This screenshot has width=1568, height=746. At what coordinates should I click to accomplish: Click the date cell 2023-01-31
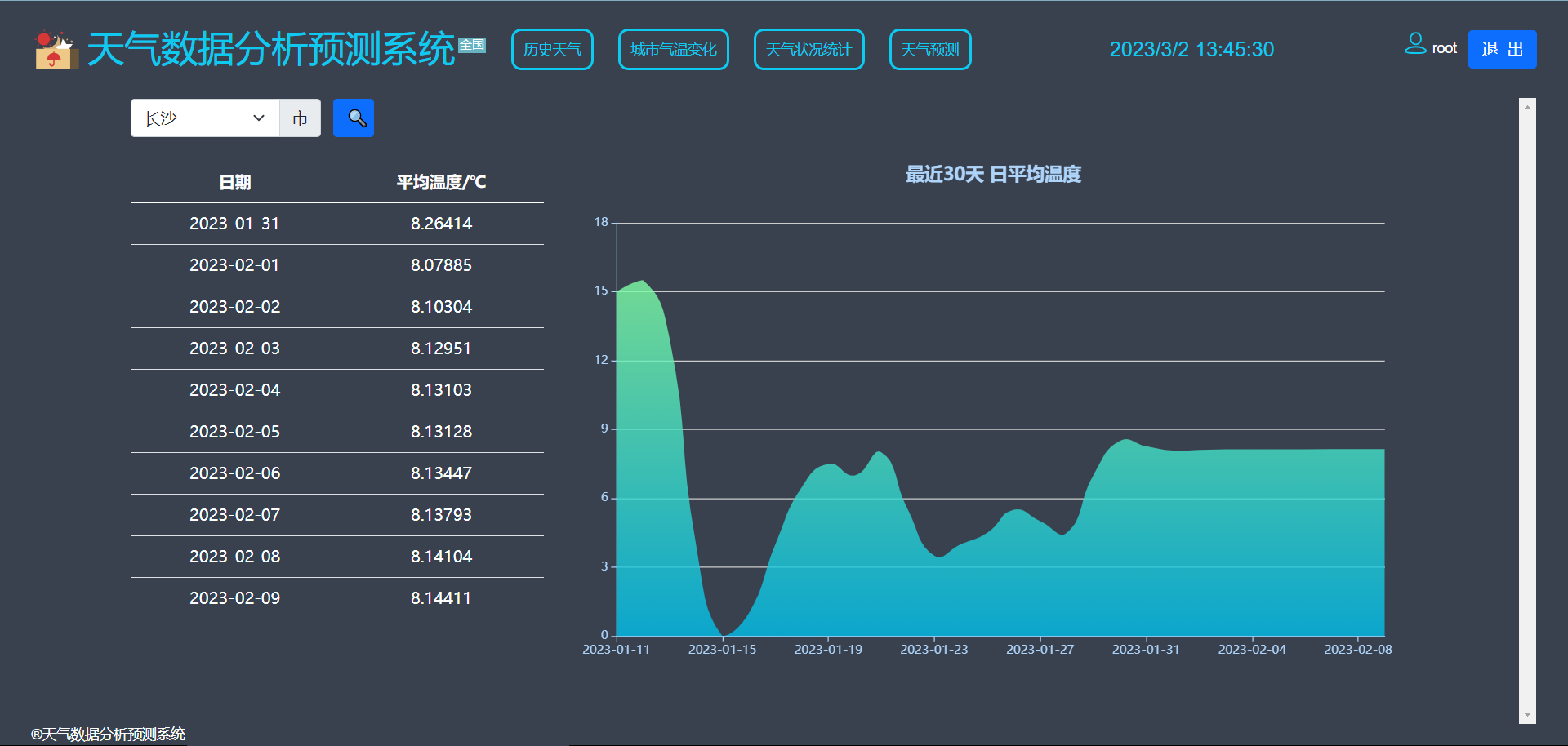click(x=234, y=224)
